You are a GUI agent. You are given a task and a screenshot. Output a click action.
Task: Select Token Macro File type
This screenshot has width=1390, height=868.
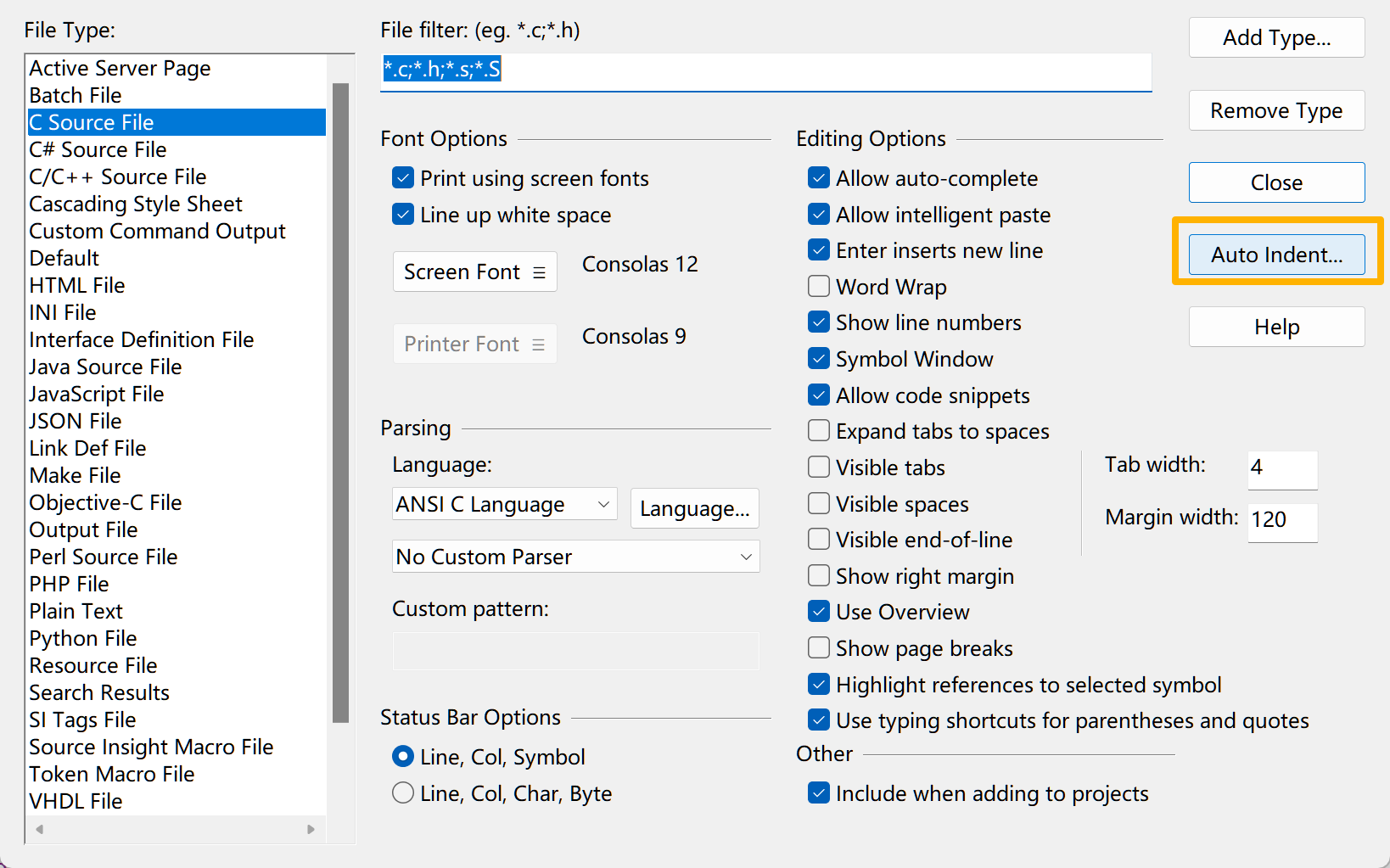[177, 774]
